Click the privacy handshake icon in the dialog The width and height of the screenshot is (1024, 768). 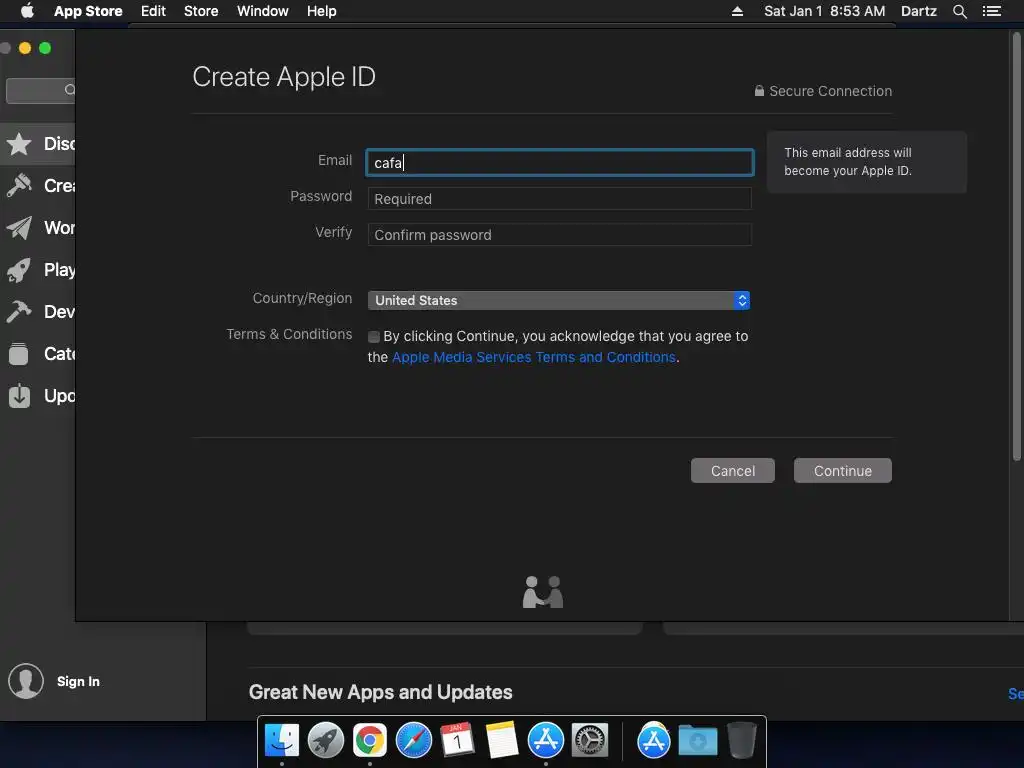543,592
